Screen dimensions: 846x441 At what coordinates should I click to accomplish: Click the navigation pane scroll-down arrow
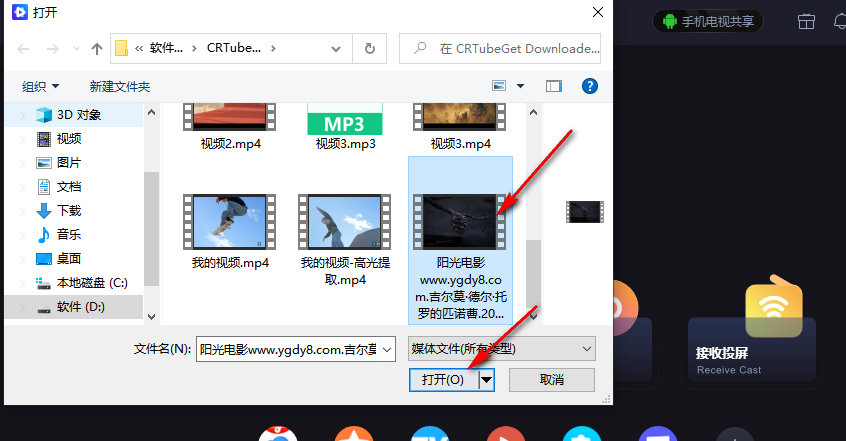(x=152, y=317)
